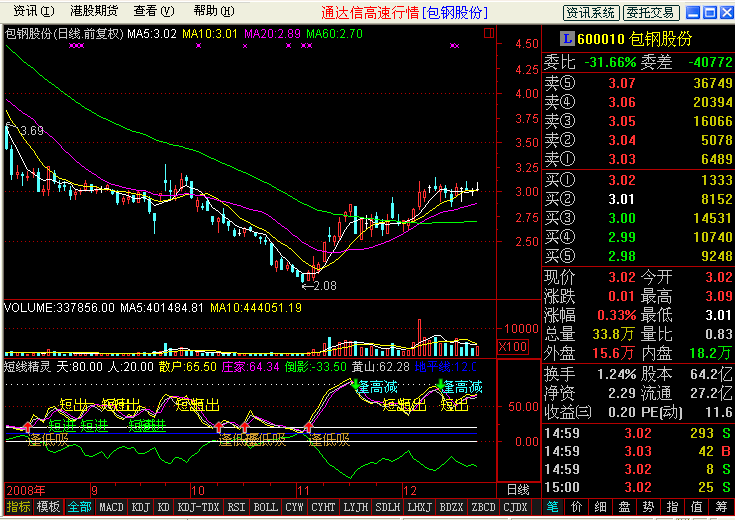Switch to the CYW indicator
This screenshot has height=520, width=735.
pyautogui.click(x=294, y=507)
